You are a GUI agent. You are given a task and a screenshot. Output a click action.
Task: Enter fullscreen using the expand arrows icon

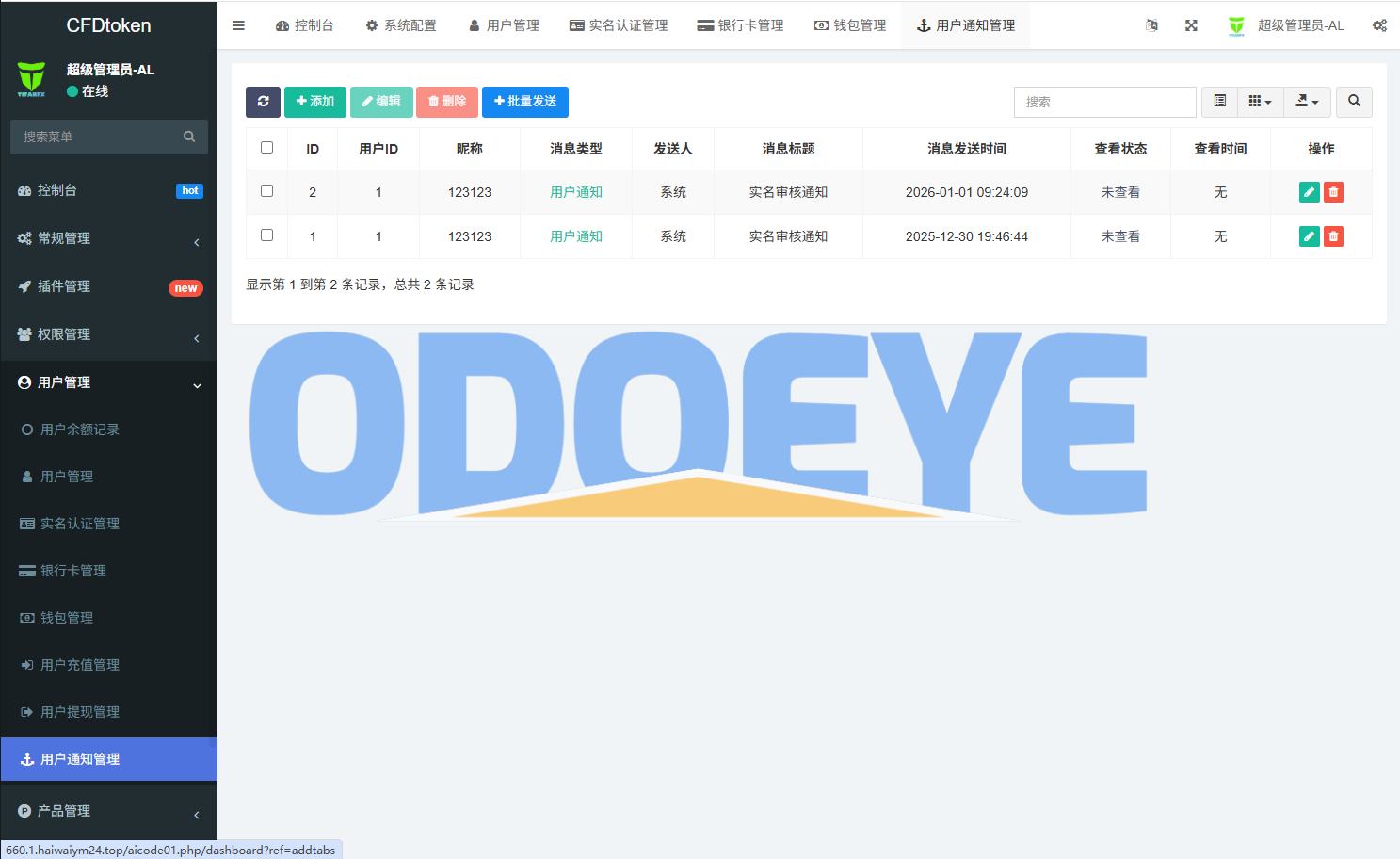point(1191,25)
